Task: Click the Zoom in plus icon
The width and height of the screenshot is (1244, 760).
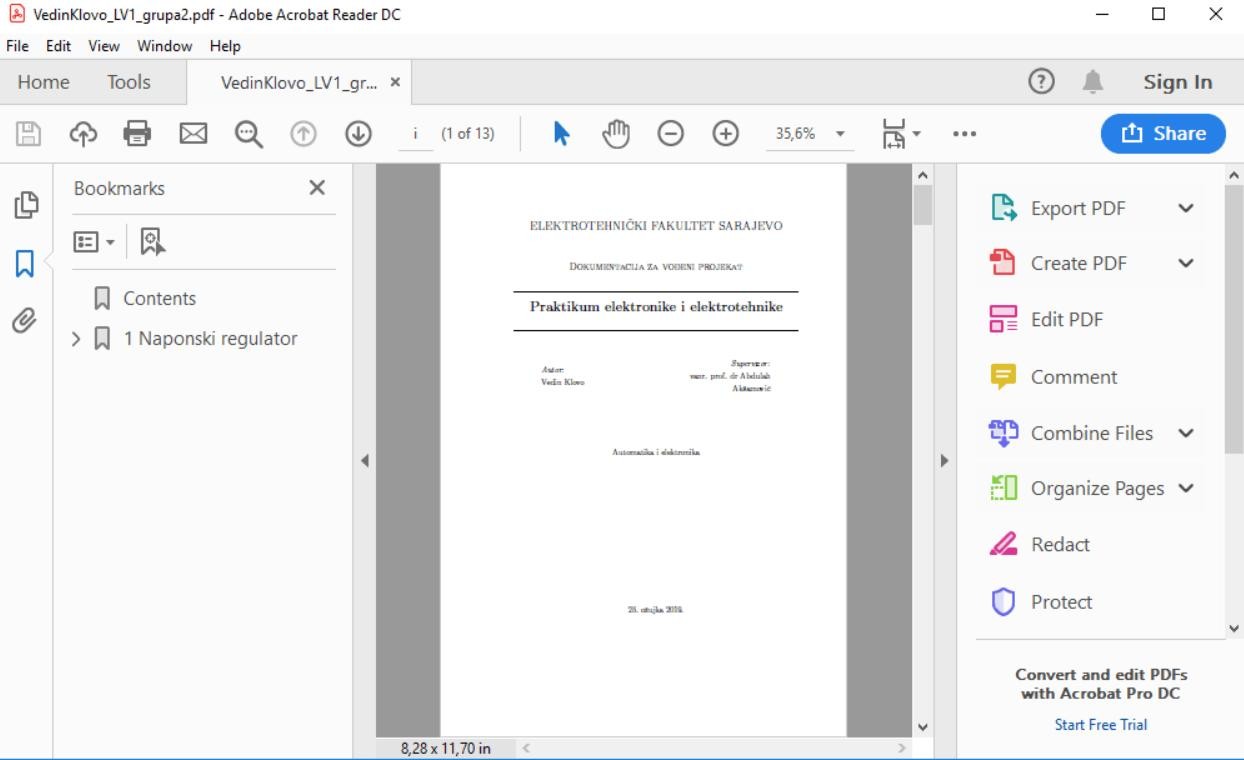Action: [x=725, y=134]
